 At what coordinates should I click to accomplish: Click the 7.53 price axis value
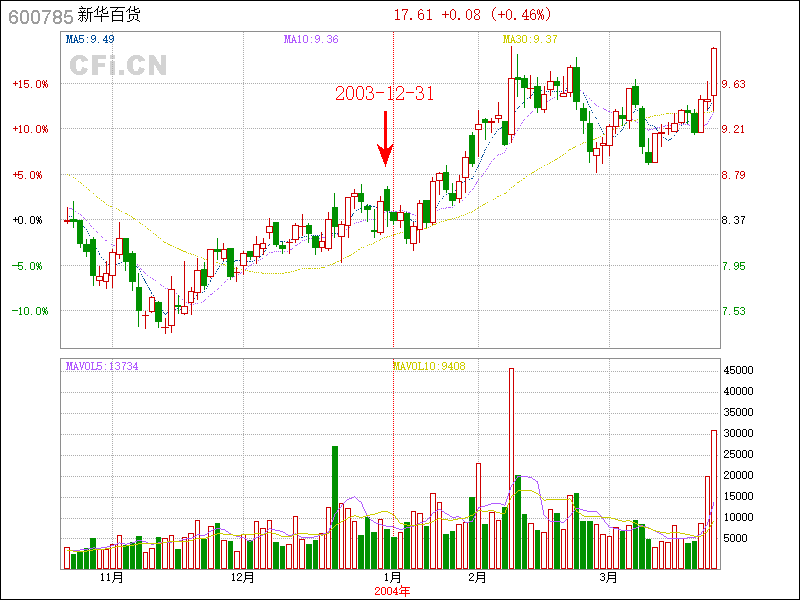(733, 311)
